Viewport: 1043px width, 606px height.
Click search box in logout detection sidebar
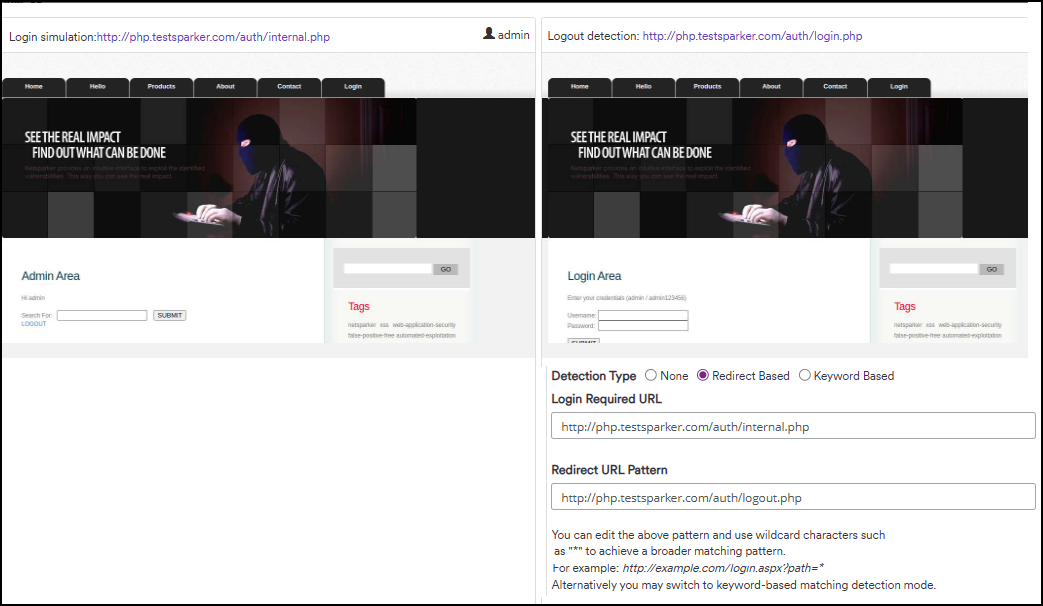pos(934,269)
